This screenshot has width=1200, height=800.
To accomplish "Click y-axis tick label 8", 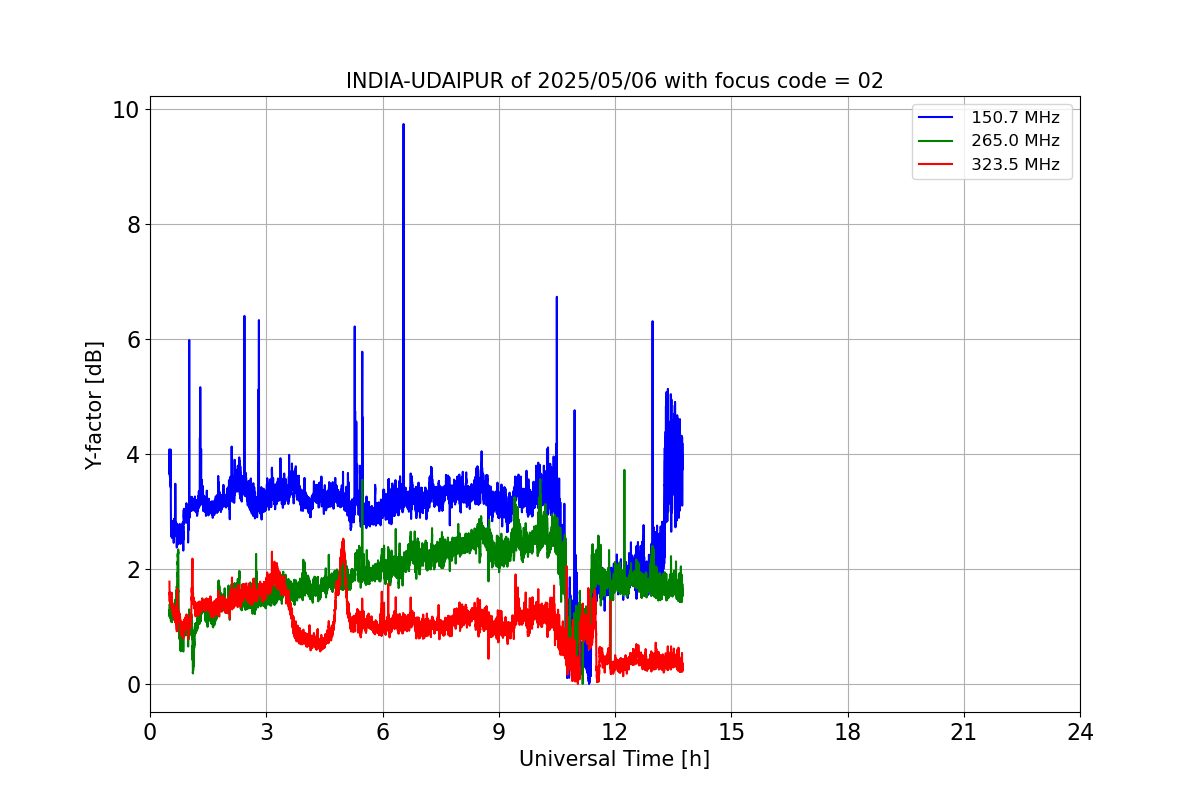I will point(133,224).
